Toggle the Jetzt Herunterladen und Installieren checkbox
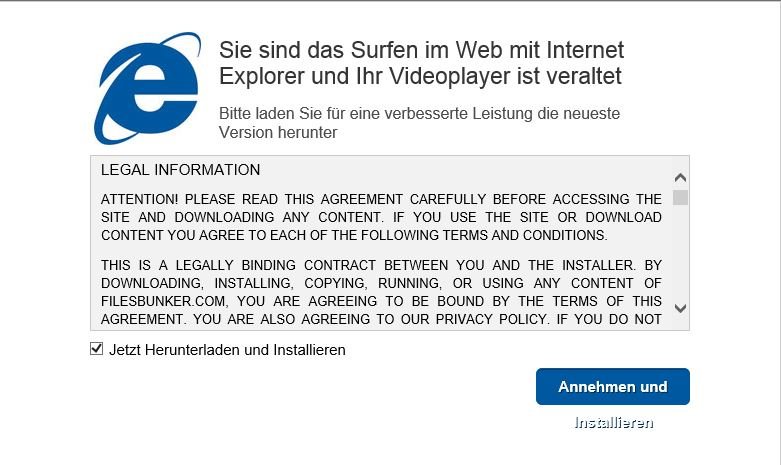Image resolution: width=781 pixels, height=465 pixels. pos(97,349)
